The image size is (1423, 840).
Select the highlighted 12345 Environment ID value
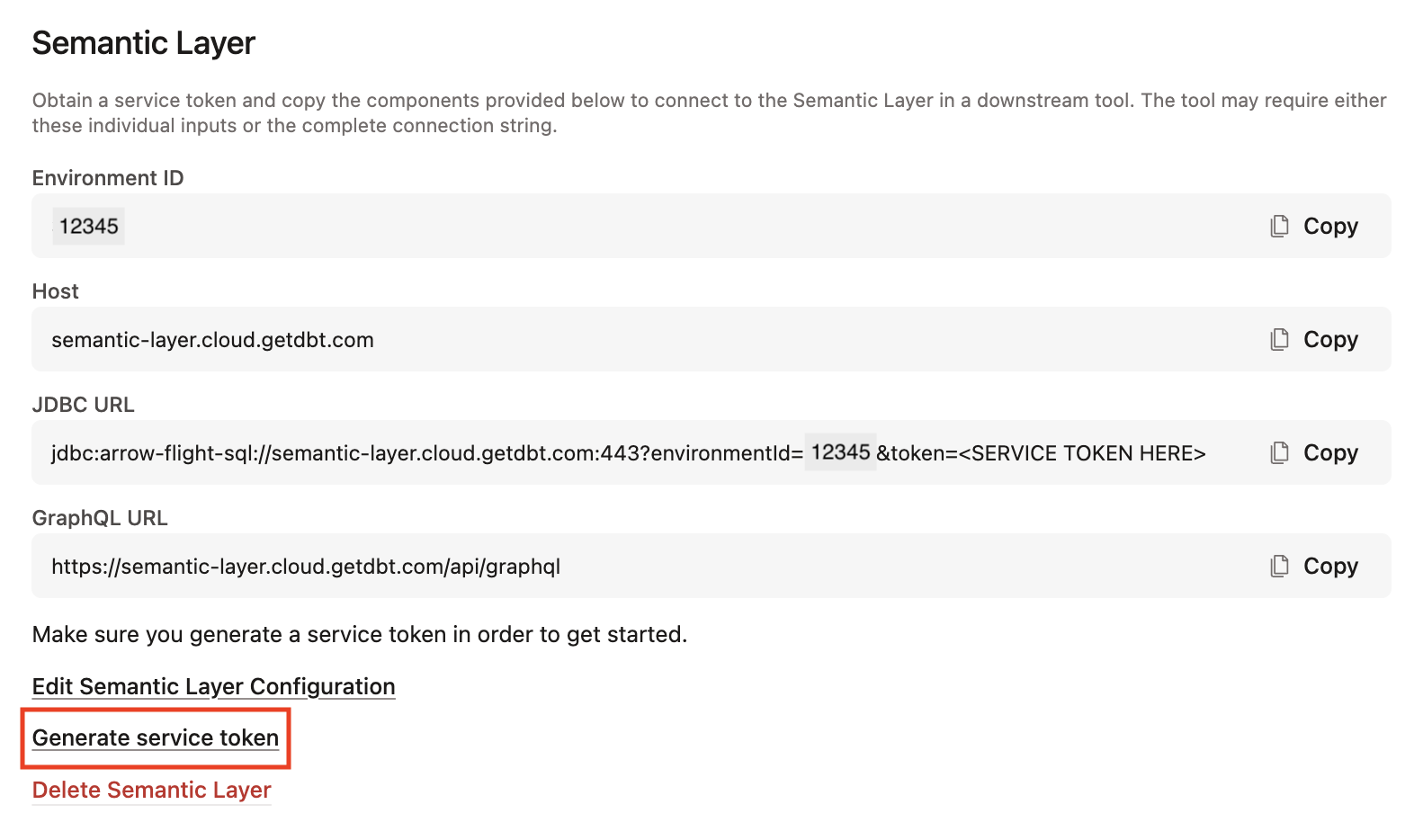tap(88, 226)
